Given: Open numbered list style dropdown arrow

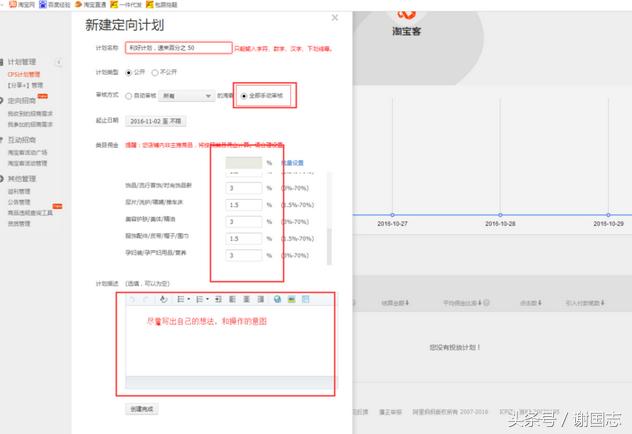Looking at the screenshot, I should [x=188, y=299].
